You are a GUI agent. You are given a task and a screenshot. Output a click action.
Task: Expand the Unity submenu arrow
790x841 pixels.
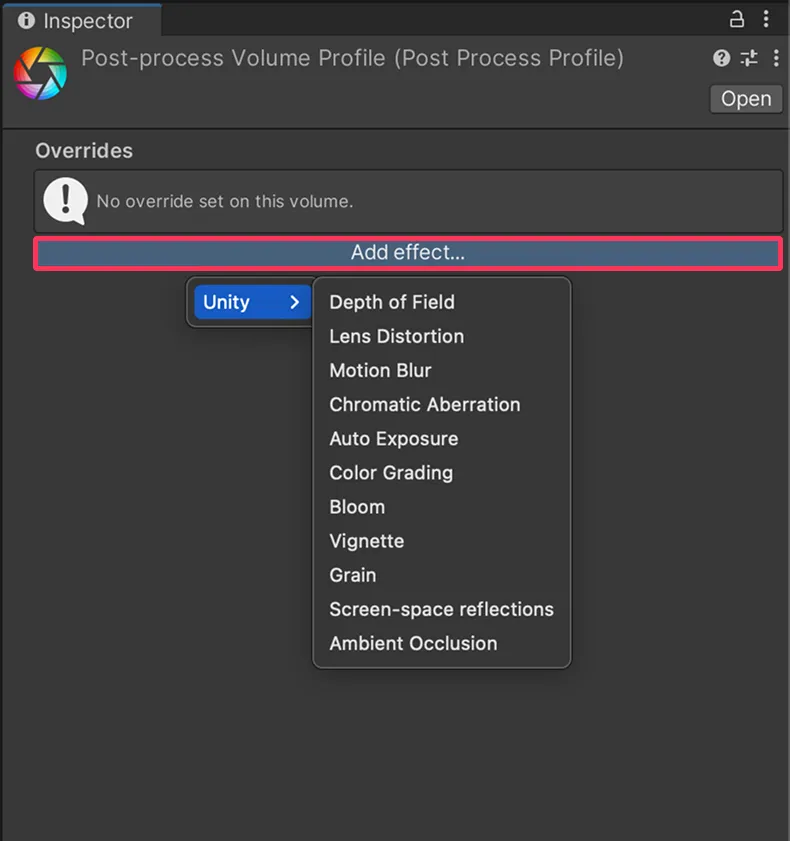(294, 302)
